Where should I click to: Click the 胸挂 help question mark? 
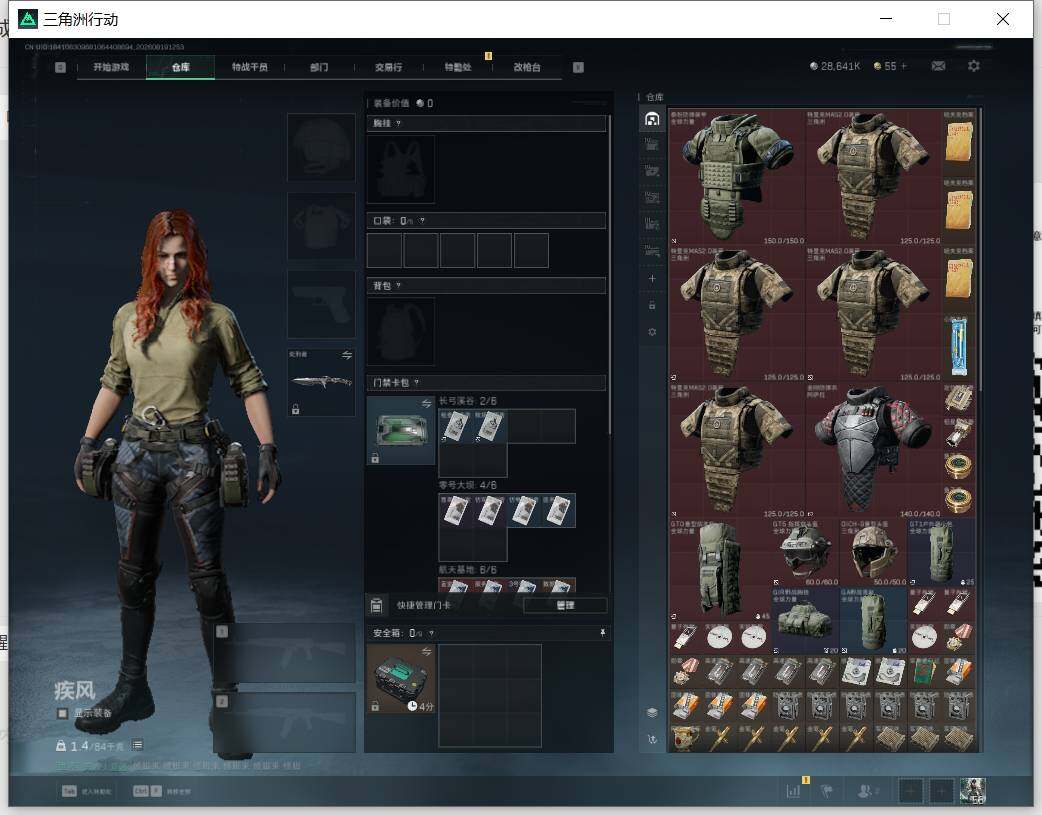coord(398,124)
